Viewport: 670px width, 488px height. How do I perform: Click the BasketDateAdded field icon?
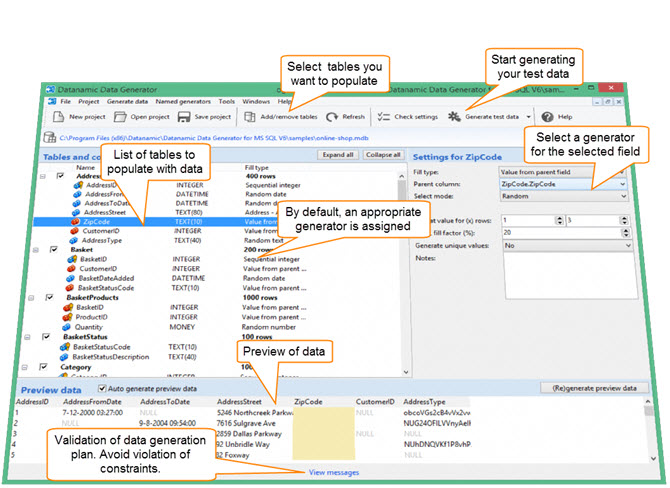click(71, 278)
